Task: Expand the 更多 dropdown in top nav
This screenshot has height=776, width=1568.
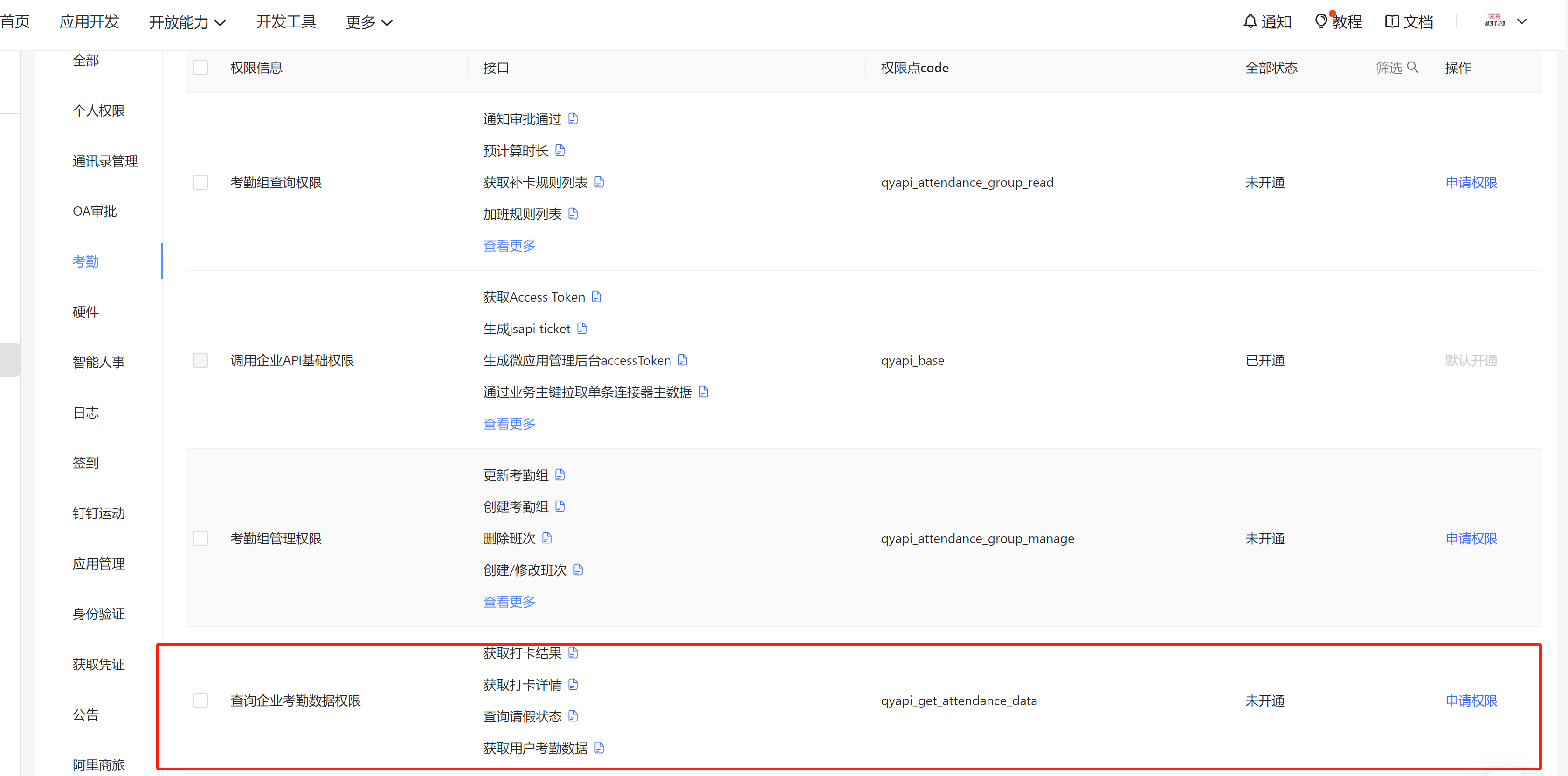Action: (x=369, y=22)
